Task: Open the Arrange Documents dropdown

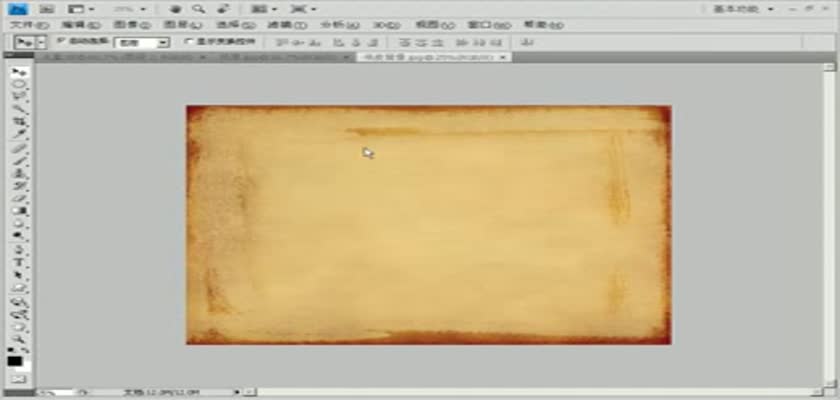Action: pyautogui.click(x=262, y=8)
